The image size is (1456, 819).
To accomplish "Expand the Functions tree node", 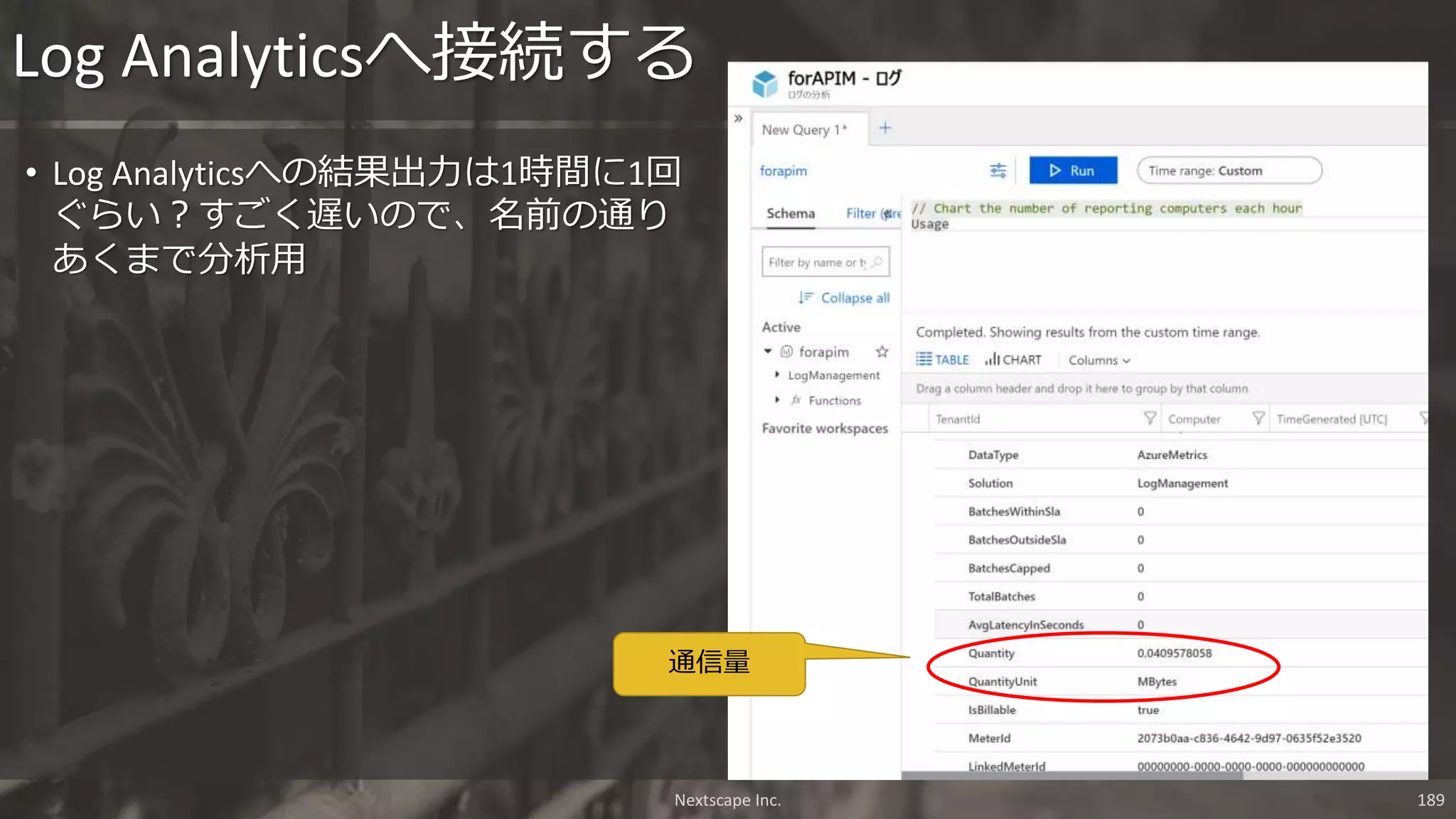I will [x=777, y=400].
